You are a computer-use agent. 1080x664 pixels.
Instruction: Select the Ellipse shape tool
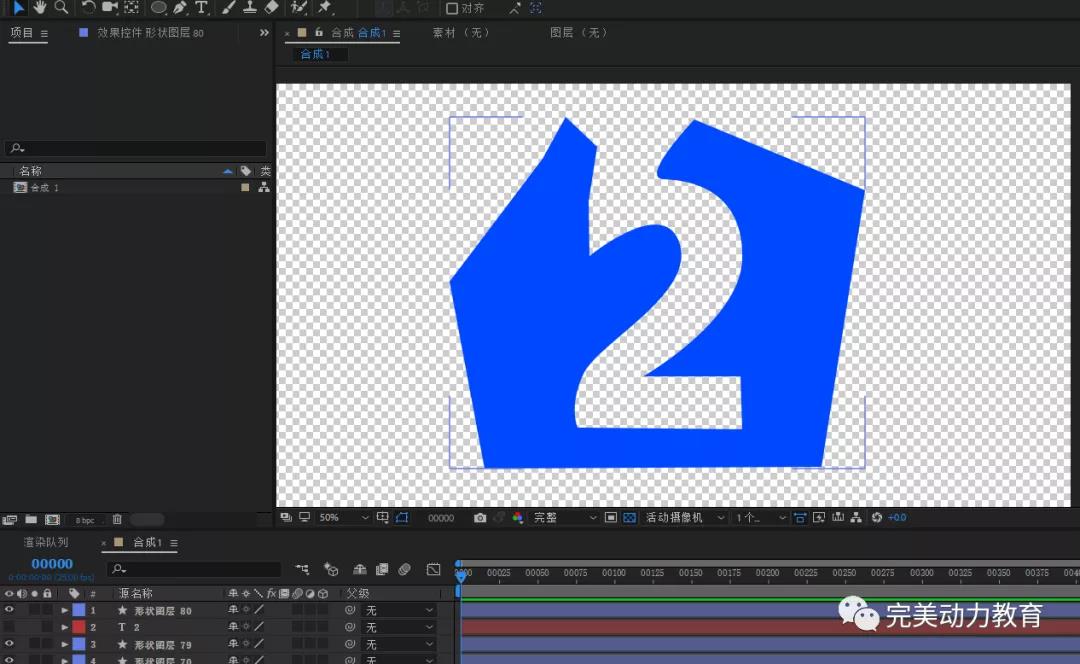point(158,7)
